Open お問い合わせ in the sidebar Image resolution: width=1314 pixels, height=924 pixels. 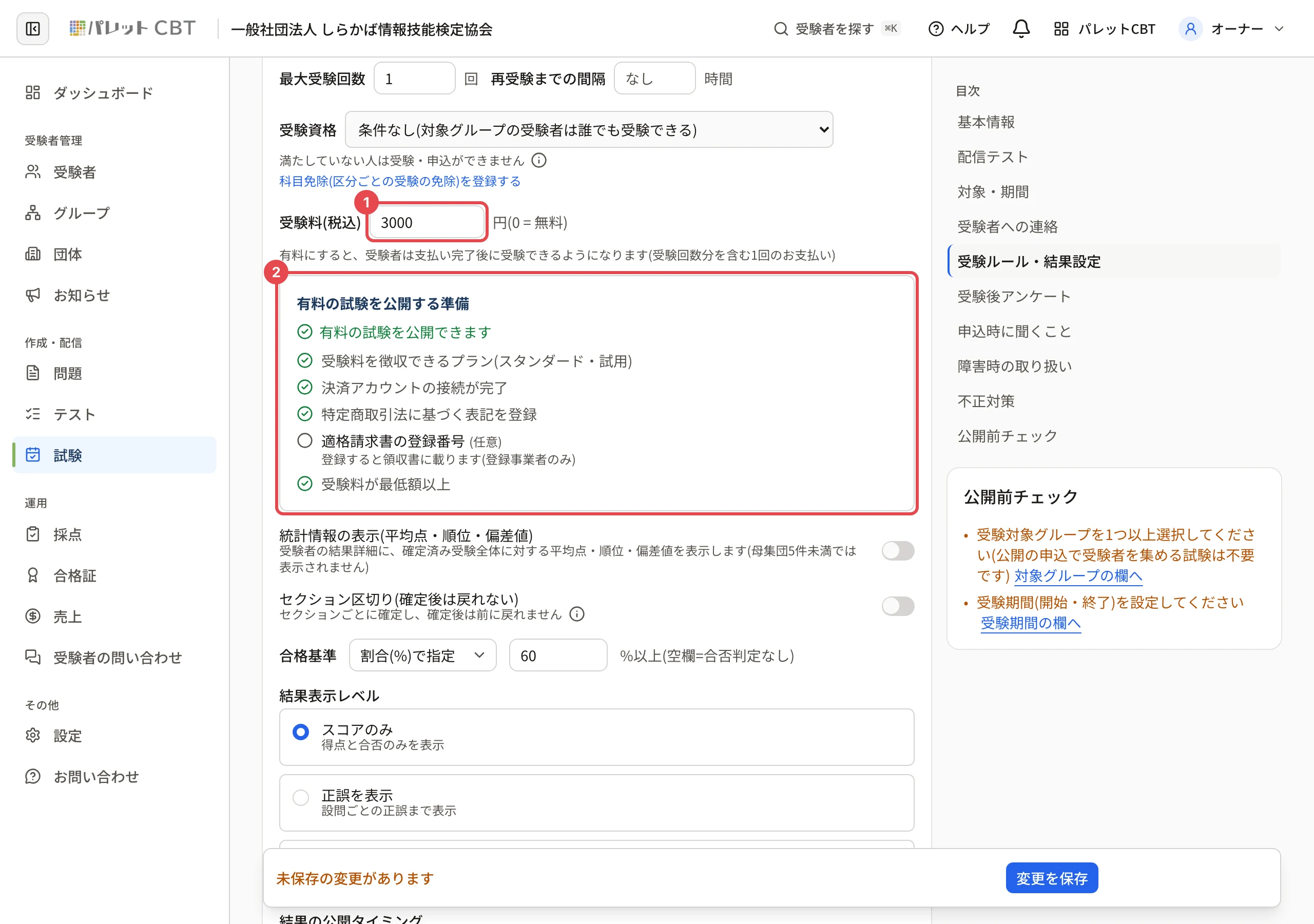pos(114,776)
